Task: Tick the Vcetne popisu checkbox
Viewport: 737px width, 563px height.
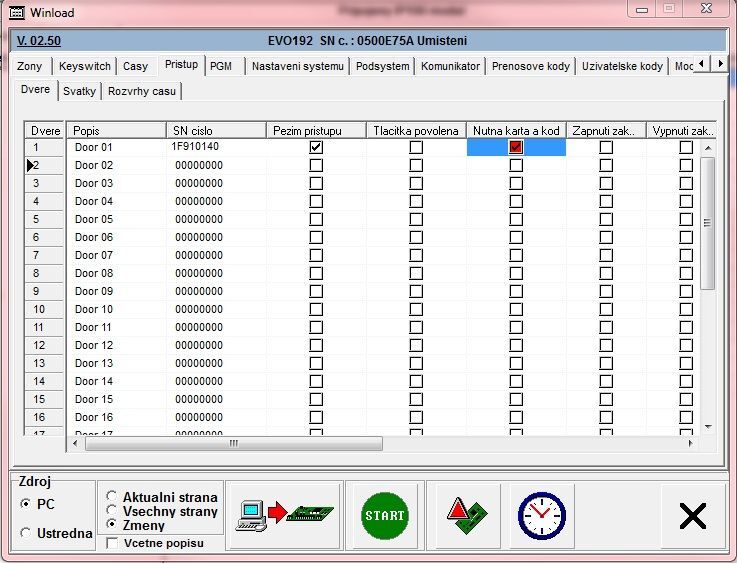Action: pos(112,543)
